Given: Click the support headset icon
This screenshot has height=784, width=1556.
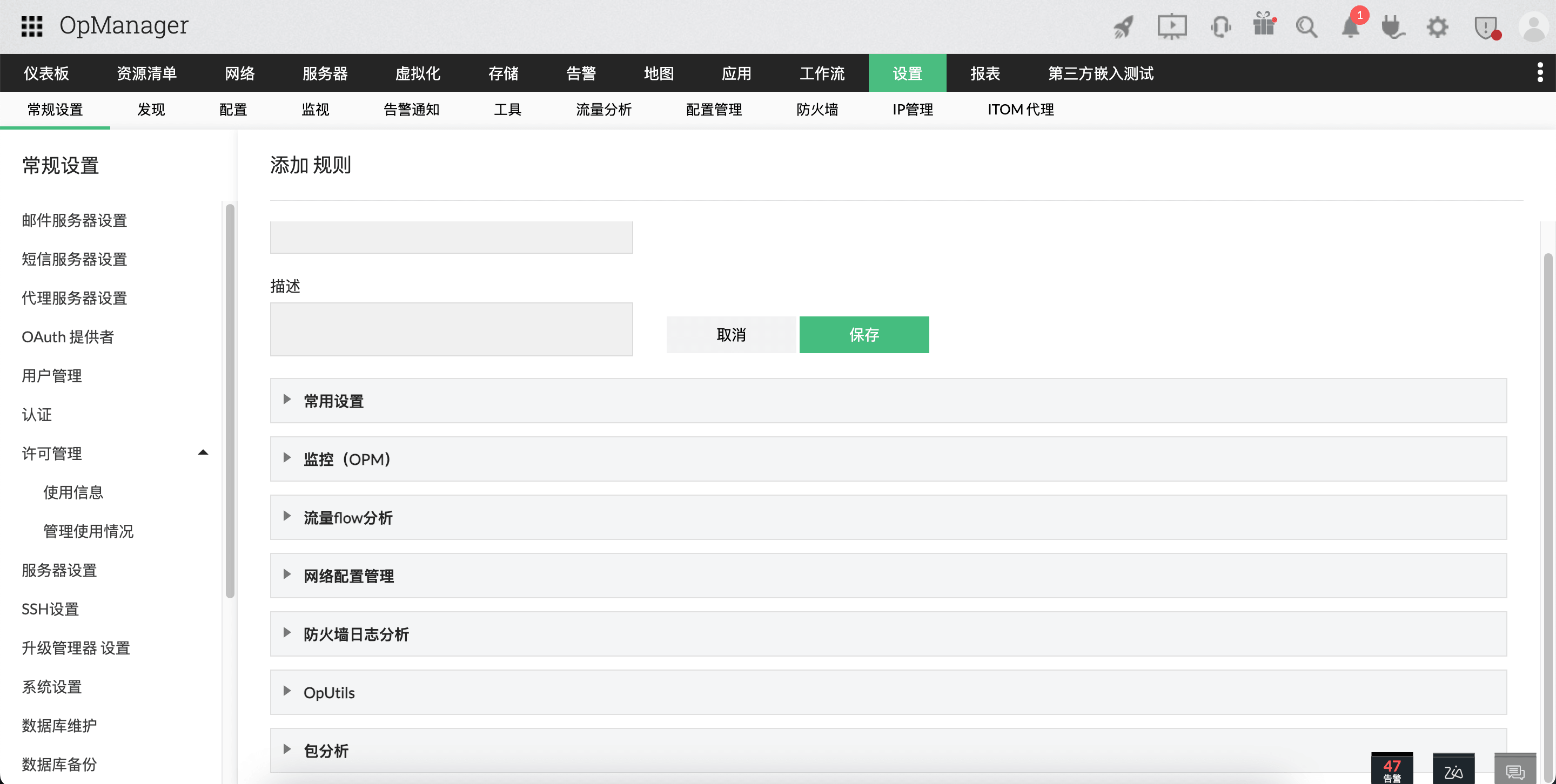Looking at the screenshot, I should pyautogui.click(x=1220, y=26).
